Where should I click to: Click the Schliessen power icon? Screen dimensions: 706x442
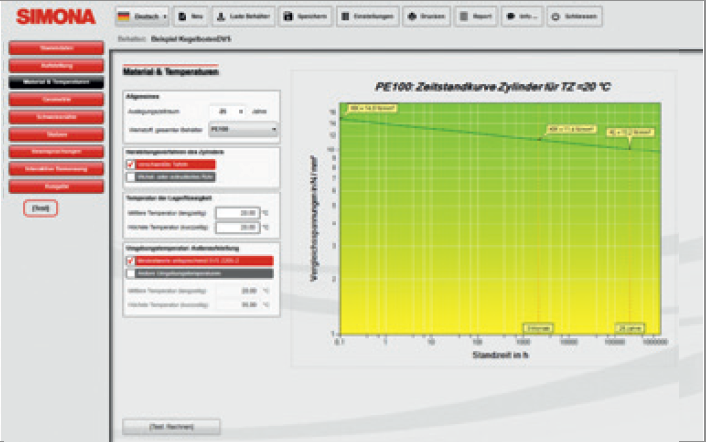tap(574, 17)
